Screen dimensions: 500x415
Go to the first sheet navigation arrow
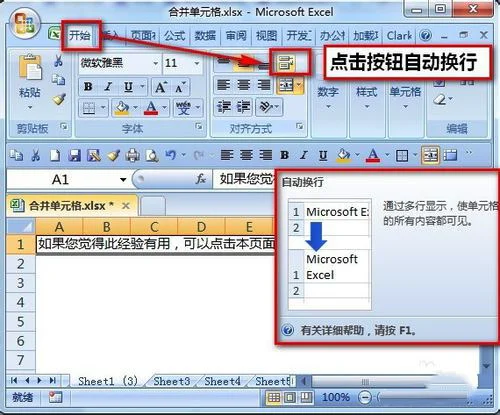(x=14, y=380)
